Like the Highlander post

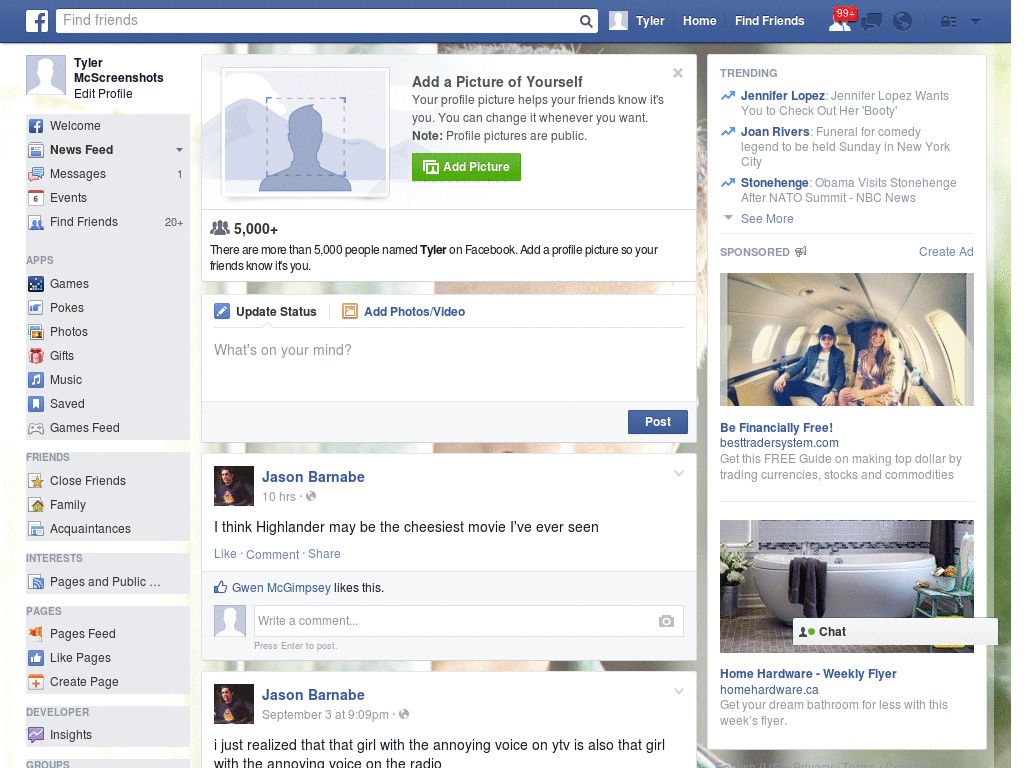[x=225, y=554]
